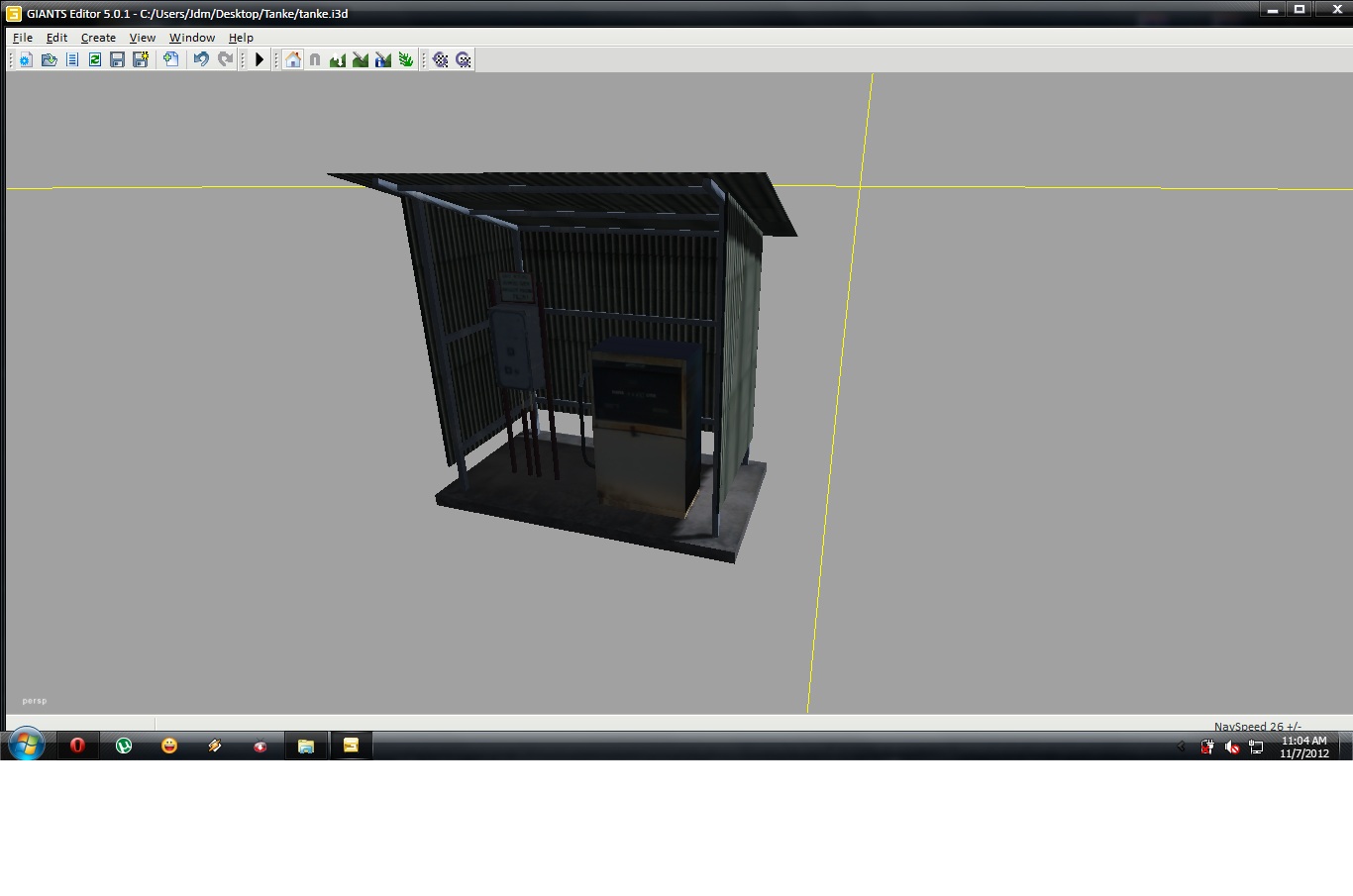Viewport: 1353px width, 896px height.
Task: Select the foliage paint green plant icon
Action: [405, 59]
